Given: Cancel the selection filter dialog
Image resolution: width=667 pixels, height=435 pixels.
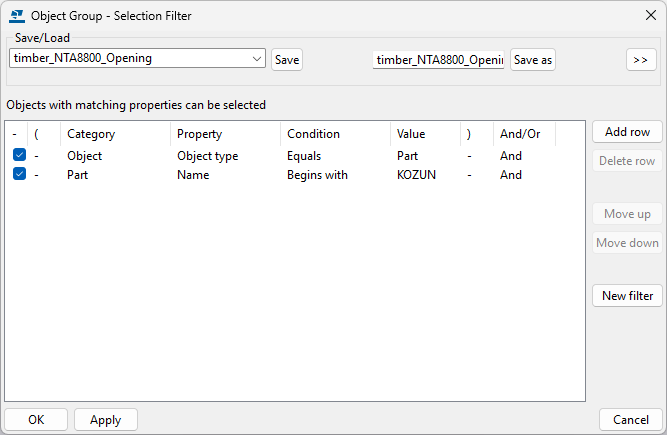Looking at the screenshot, I should pos(630,420).
